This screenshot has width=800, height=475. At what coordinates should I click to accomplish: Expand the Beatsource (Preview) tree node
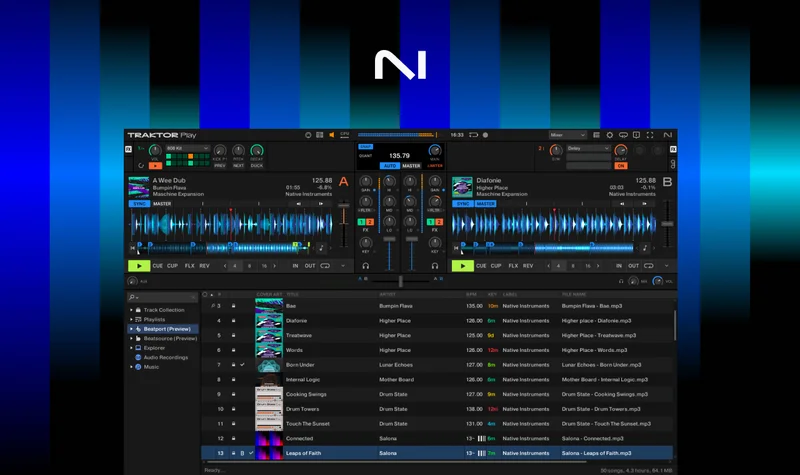[131, 338]
